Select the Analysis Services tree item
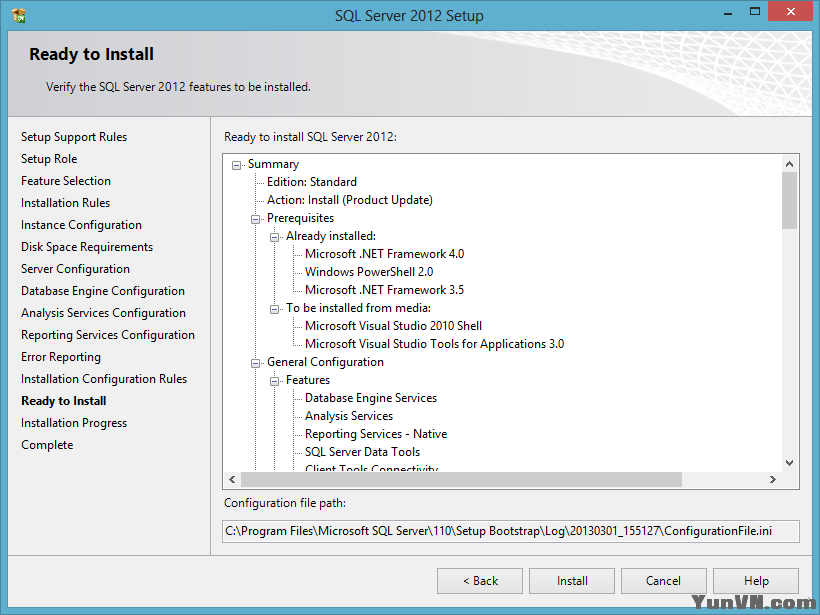The height and width of the screenshot is (615, 820). point(349,416)
